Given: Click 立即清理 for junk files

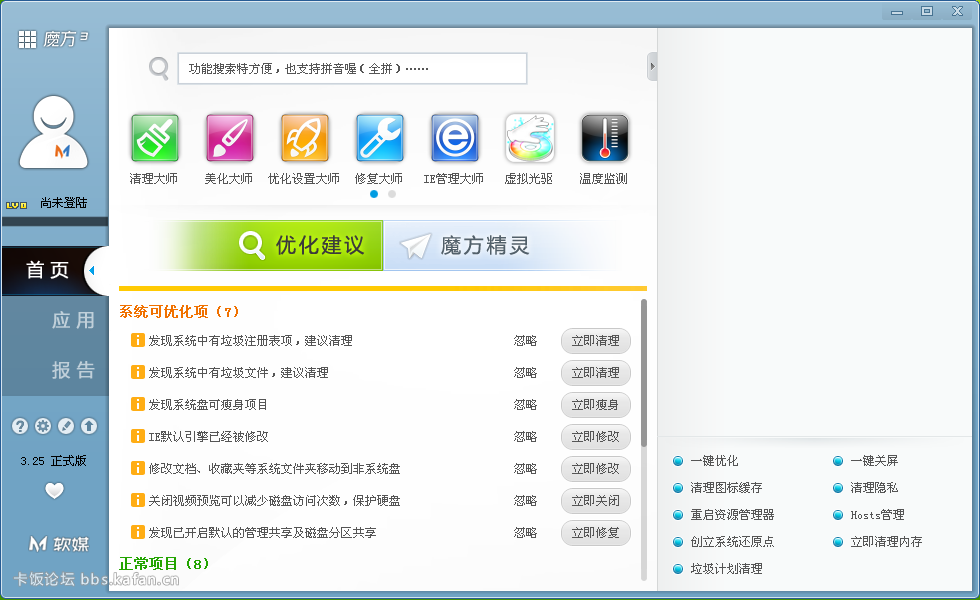Looking at the screenshot, I should (596, 372).
